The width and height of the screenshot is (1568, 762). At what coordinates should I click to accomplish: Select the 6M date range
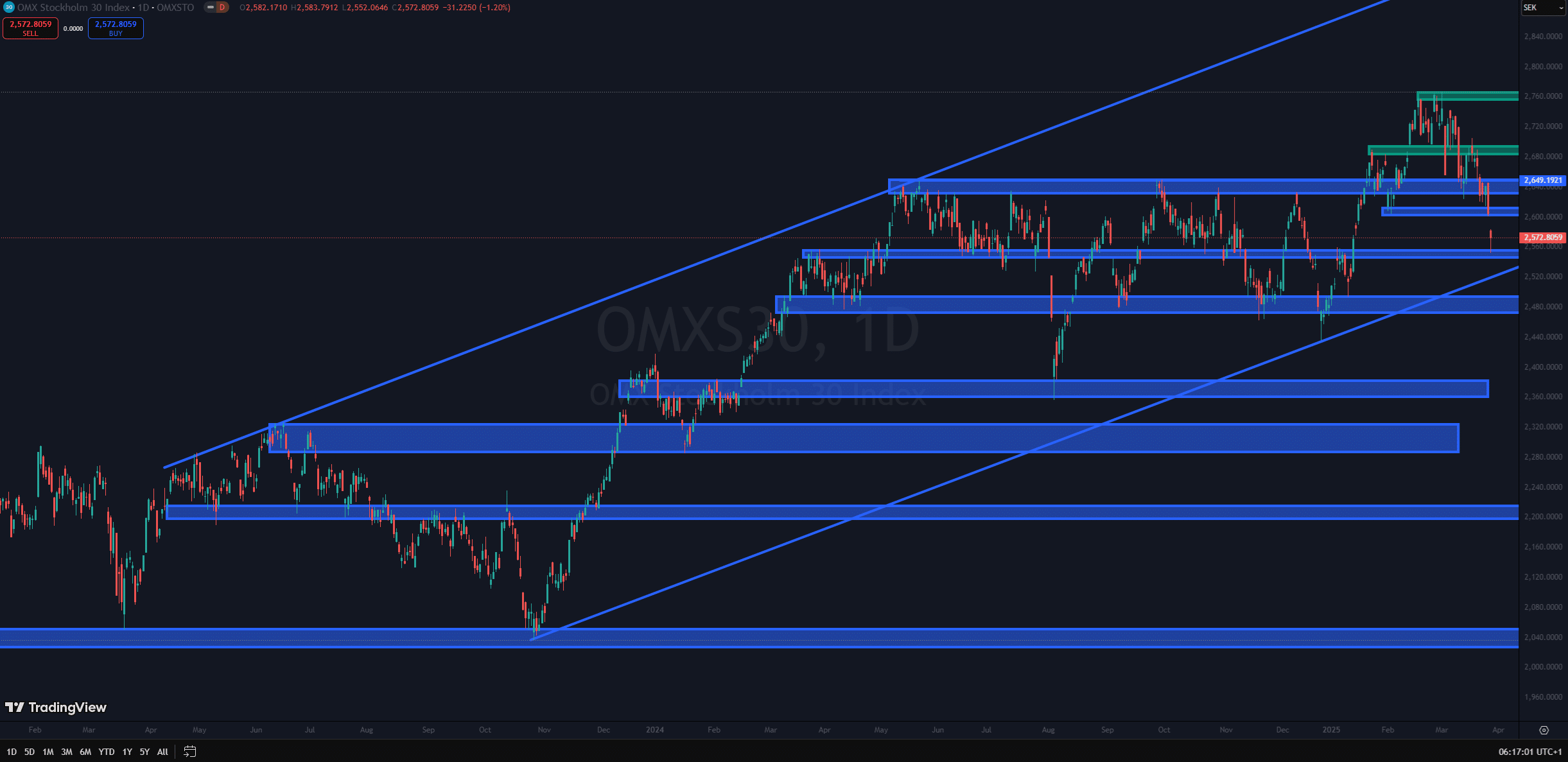click(85, 752)
